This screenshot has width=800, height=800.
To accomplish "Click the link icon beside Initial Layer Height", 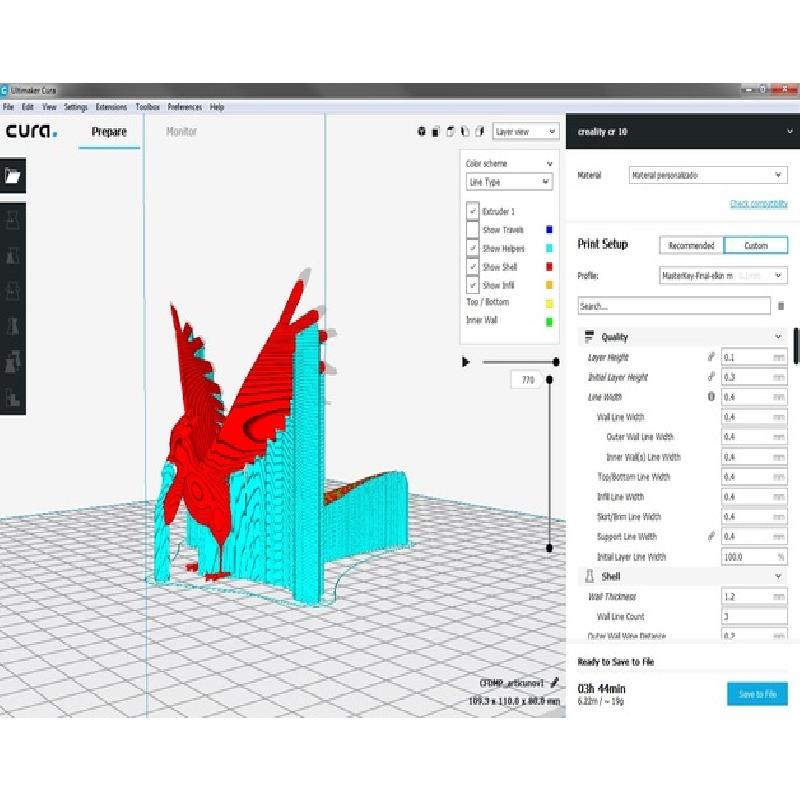I will (711, 377).
